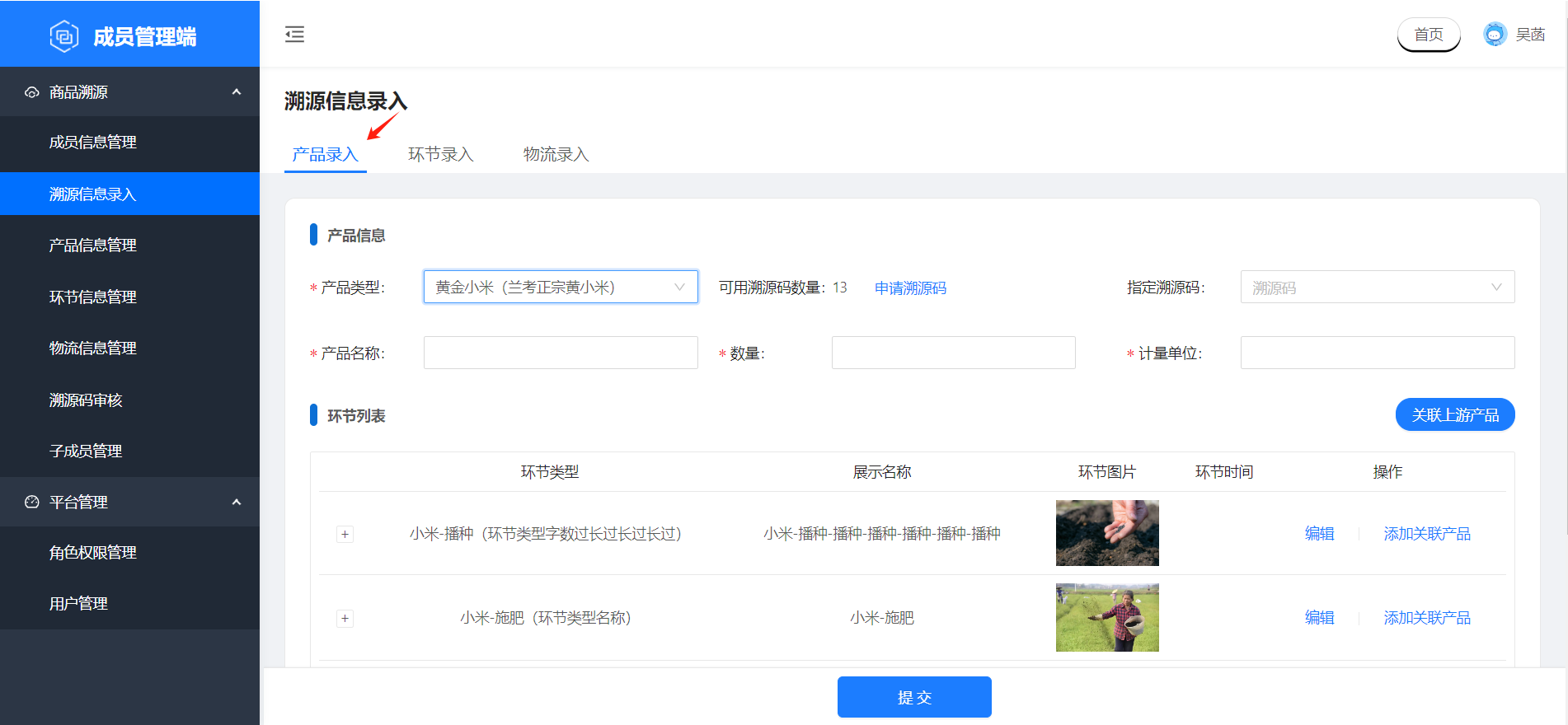Viewport: 1568px width, 725px height.
Task: Click 编辑 for the 小米-播种 row
Action: point(1319,534)
